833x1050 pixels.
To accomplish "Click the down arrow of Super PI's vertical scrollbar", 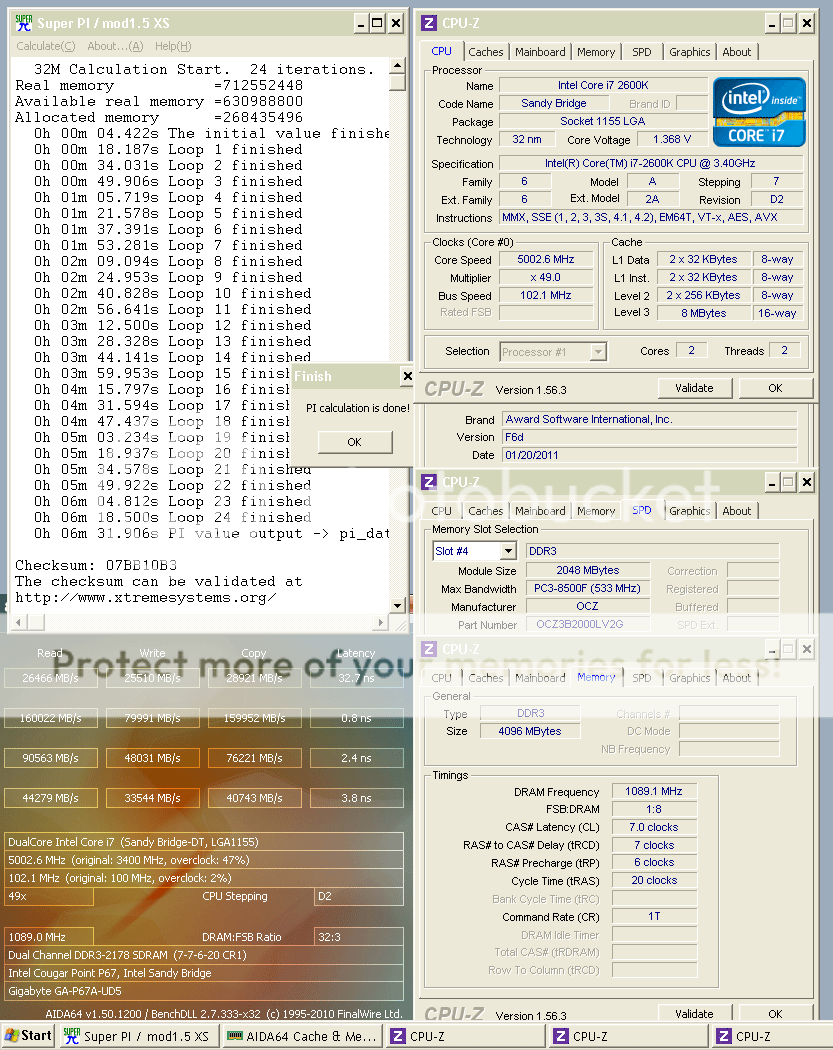I will coord(397,605).
